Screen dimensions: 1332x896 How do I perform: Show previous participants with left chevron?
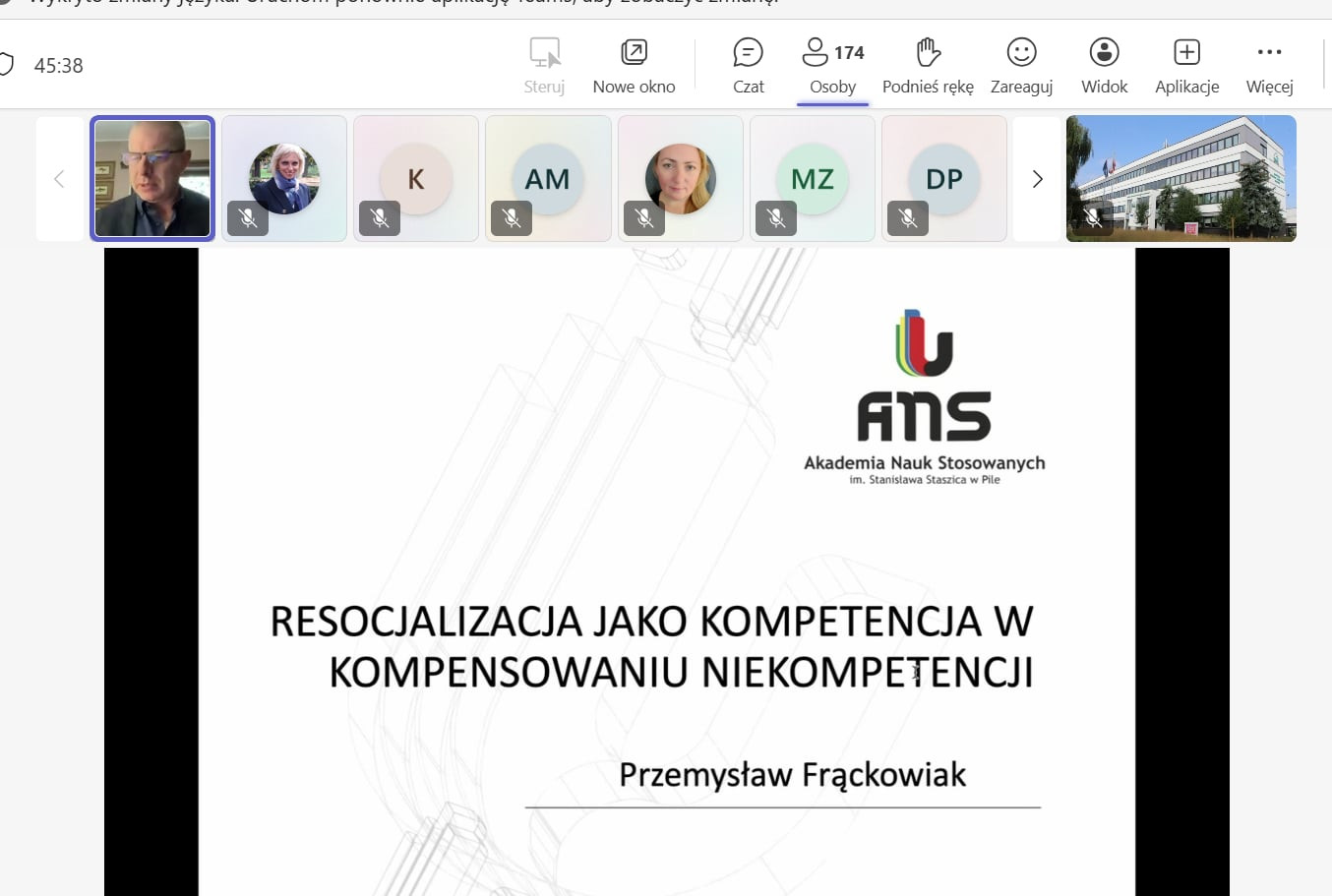pyautogui.click(x=59, y=179)
